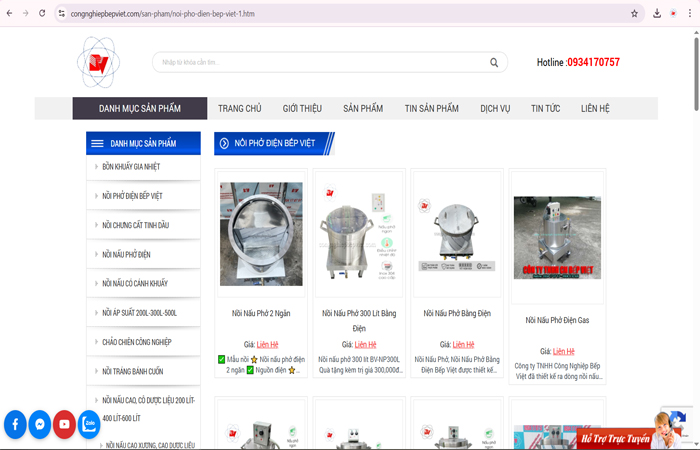Screen dimensions: 700x450
Task: Open Nồi Nấu Phở Bằng Điện product image
Action: click(x=457, y=234)
